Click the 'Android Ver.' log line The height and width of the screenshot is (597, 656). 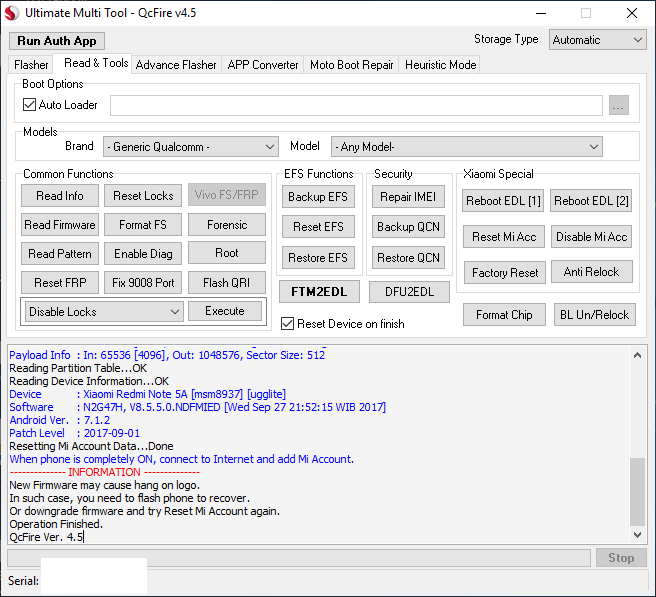(59, 420)
